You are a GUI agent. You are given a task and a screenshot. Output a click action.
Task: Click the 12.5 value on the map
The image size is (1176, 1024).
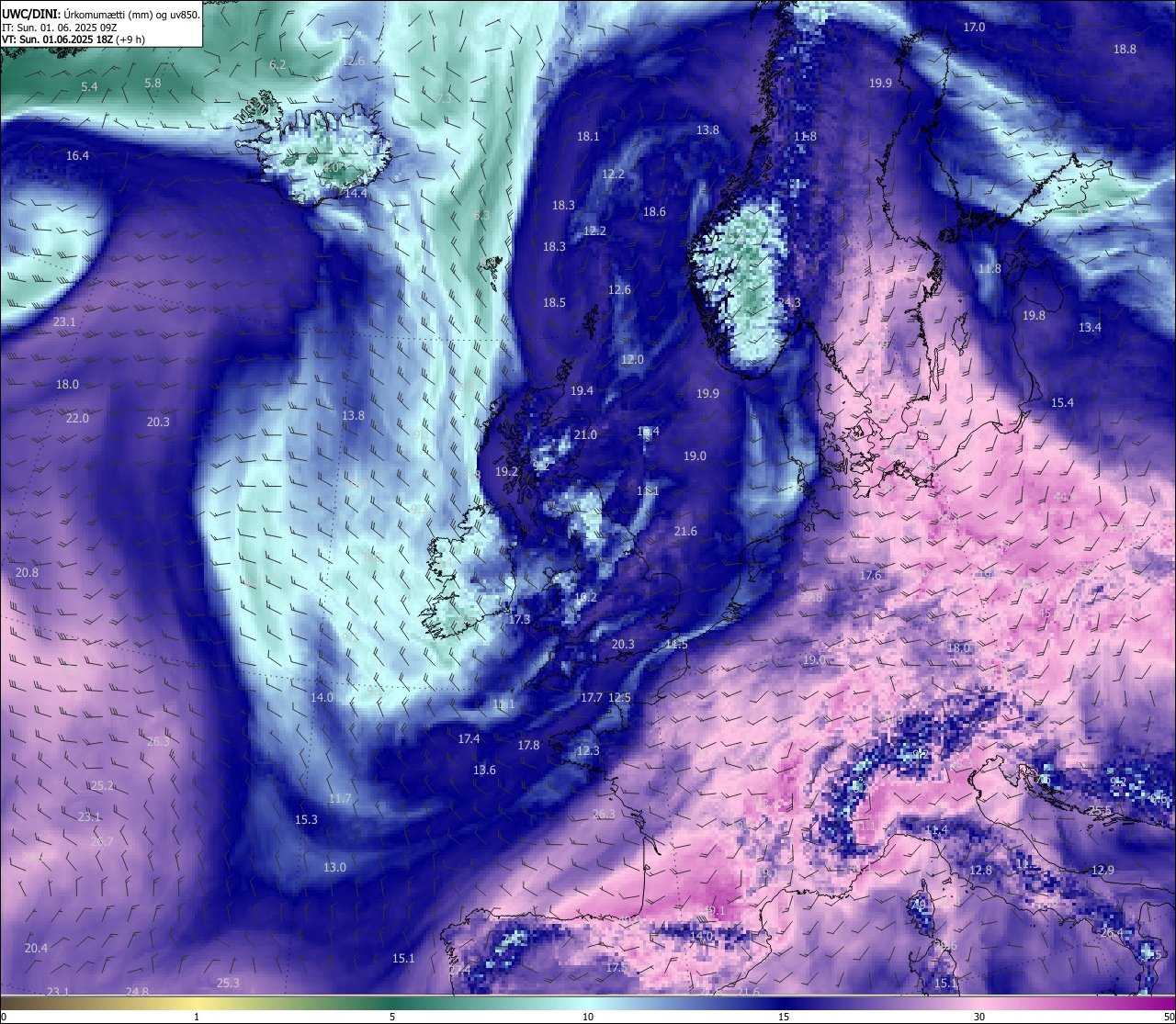[x=619, y=698]
